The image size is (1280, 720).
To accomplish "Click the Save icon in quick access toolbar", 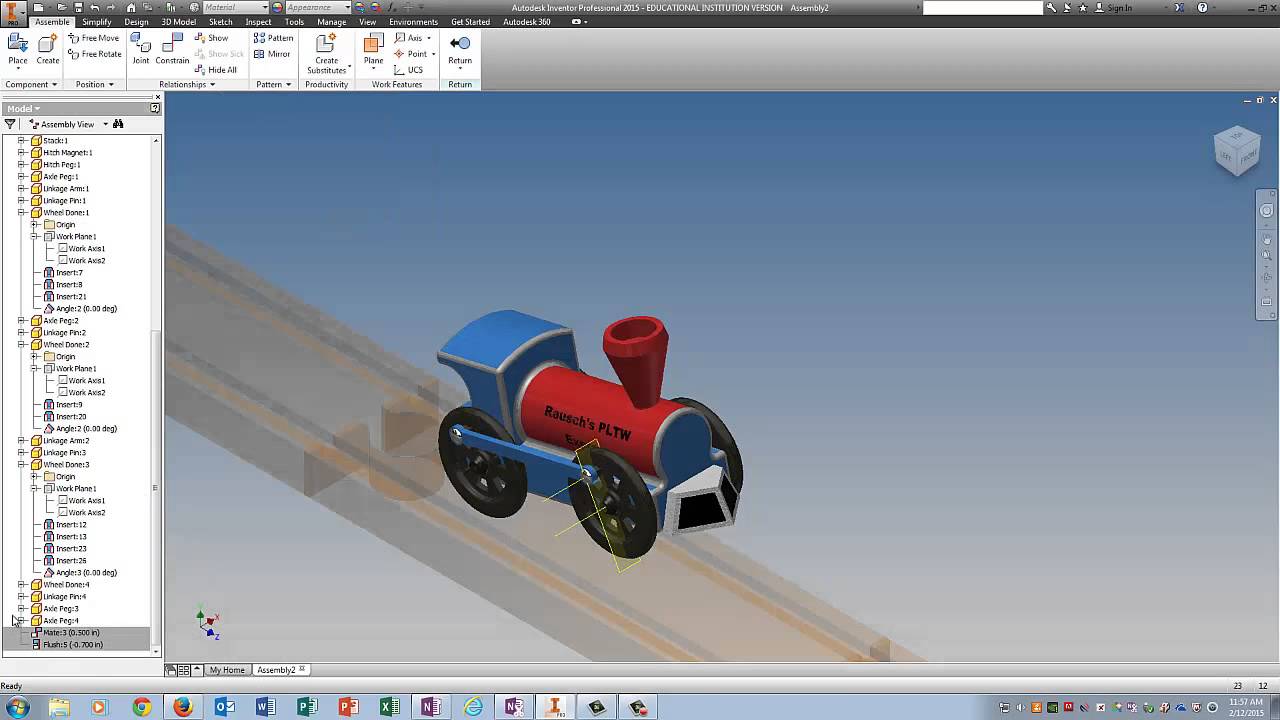I will 78,7.
